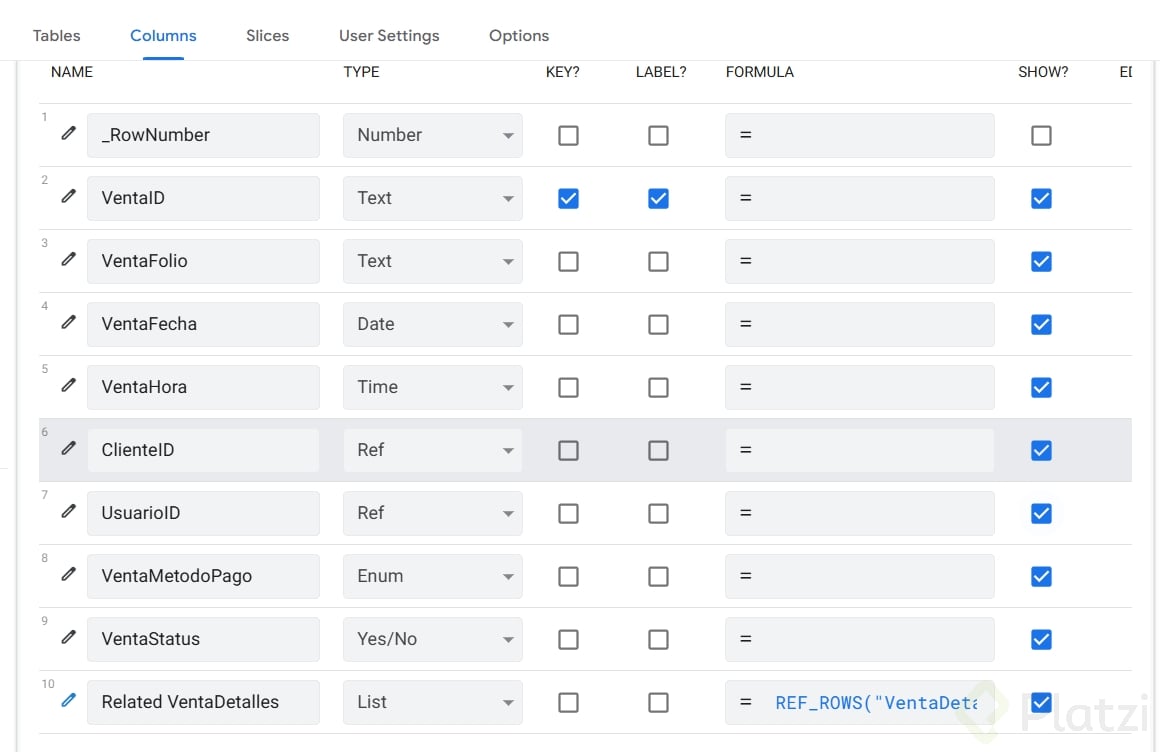Expand the Ref type dropdown for ClienteID

point(432,450)
